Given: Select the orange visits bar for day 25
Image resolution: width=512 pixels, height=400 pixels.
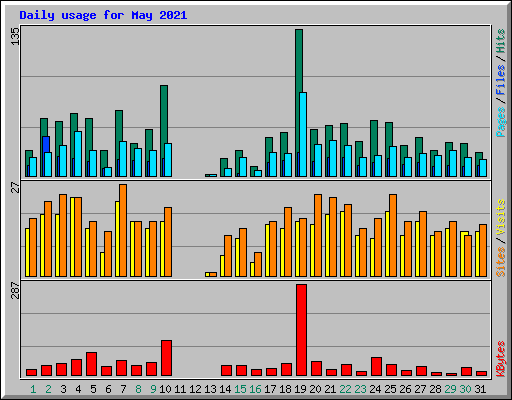Looking at the screenshot, I should (x=393, y=235).
